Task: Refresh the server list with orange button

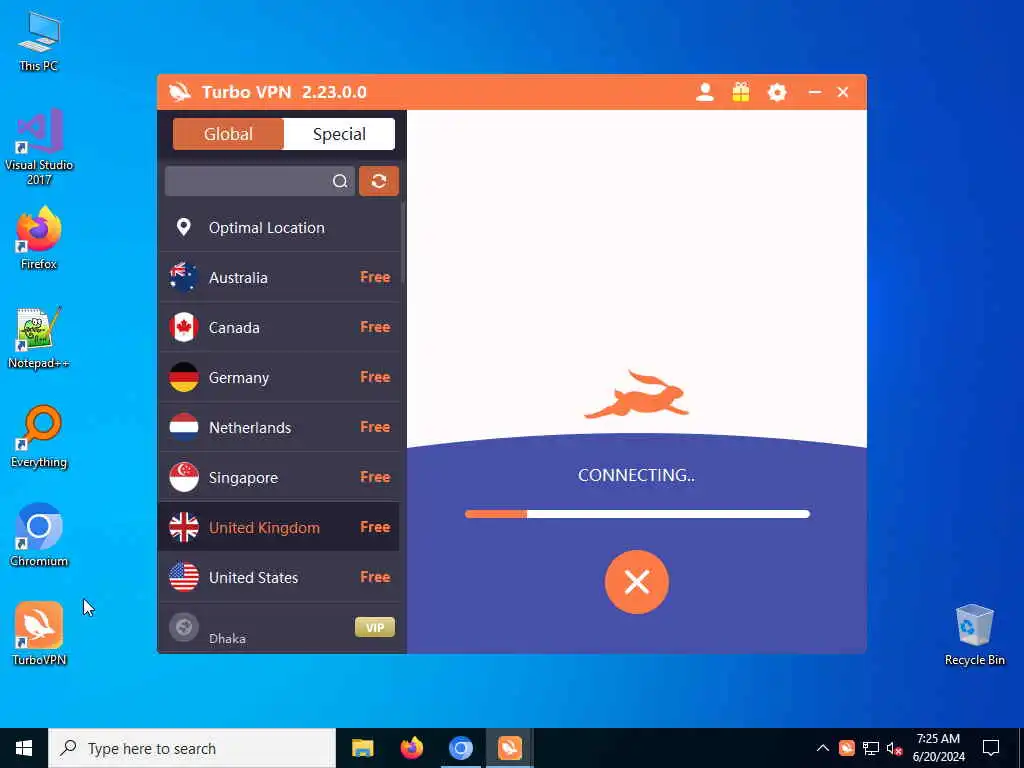Action: coord(379,181)
